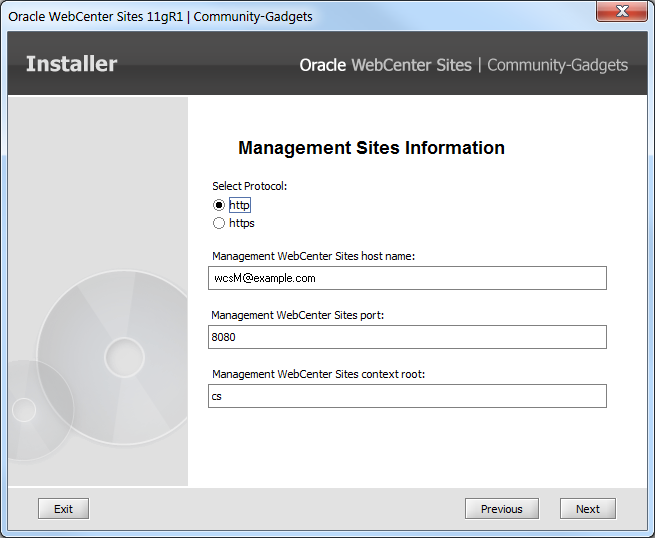
Task: Click the Oracle WebCenter Sites banner text
Action: pyautogui.click(x=386, y=65)
